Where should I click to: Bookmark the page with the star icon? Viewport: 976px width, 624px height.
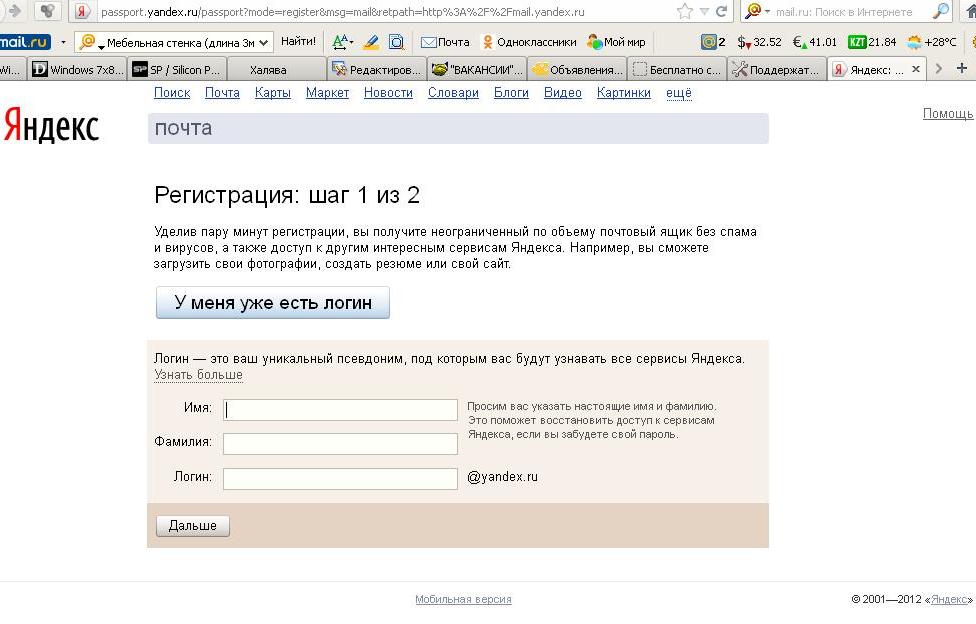[x=685, y=11]
